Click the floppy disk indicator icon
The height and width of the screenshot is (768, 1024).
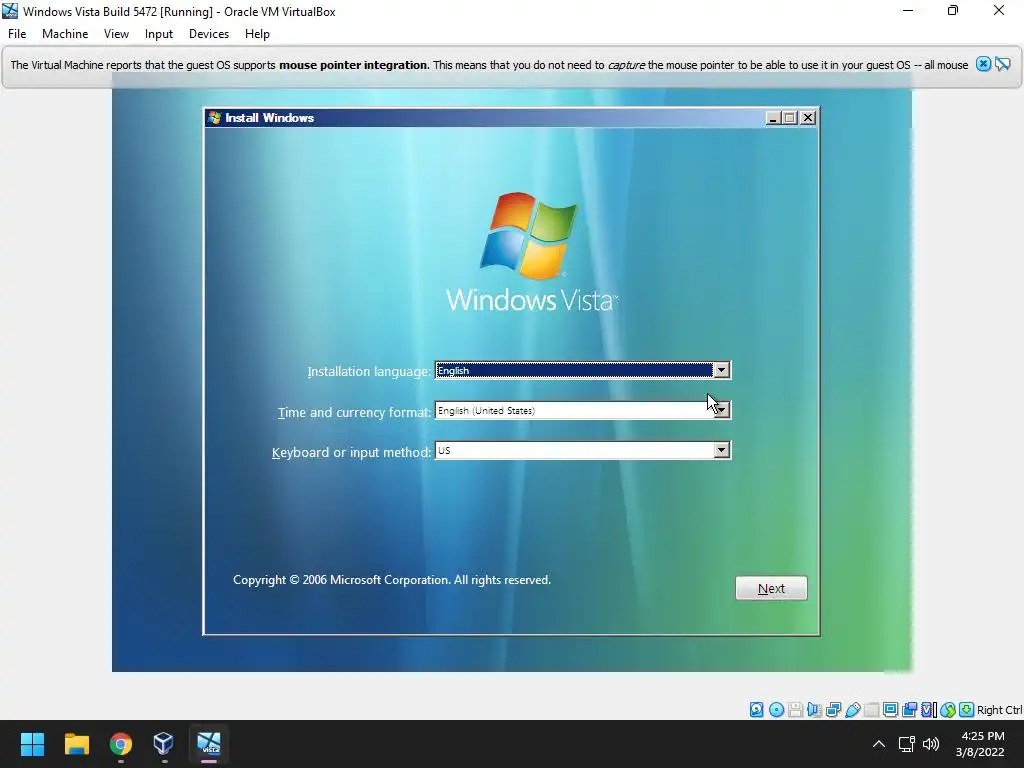point(795,709)
